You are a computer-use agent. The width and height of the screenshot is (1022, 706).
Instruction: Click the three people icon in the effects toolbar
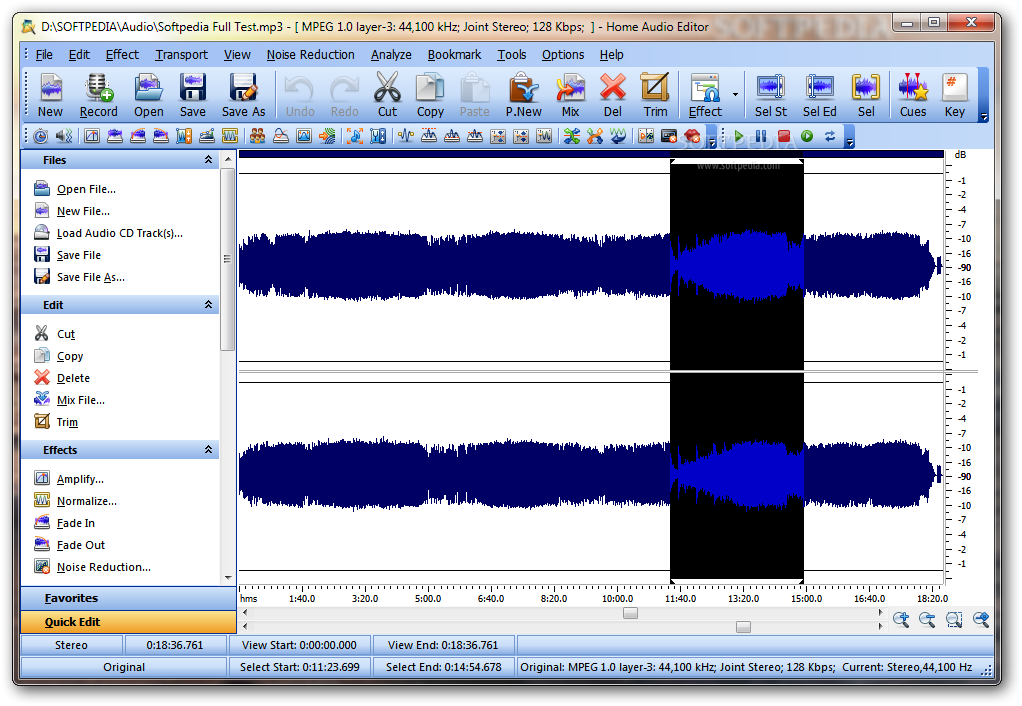click(257, 136)
